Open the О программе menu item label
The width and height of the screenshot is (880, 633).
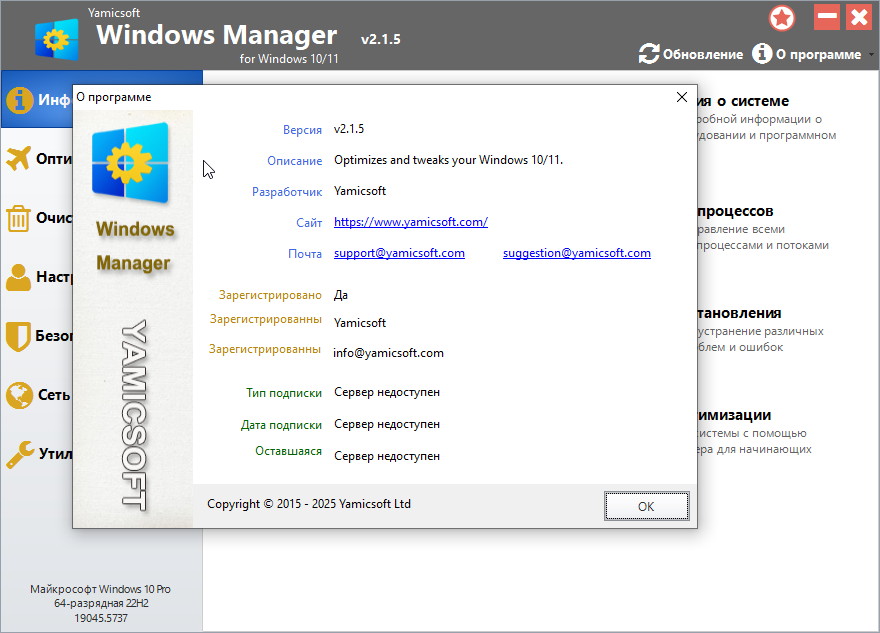(x=818, y=54)
